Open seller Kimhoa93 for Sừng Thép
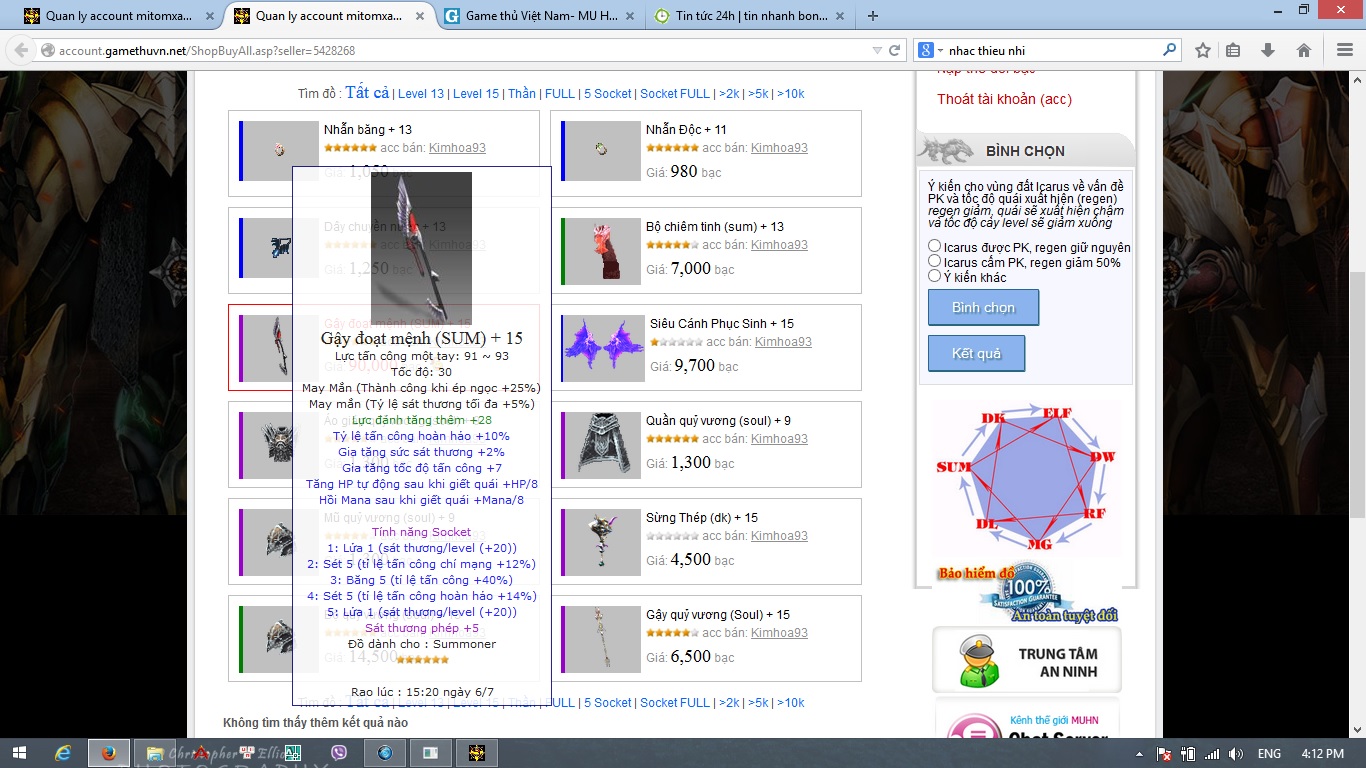1366x768 pixels. coord(779,536)
